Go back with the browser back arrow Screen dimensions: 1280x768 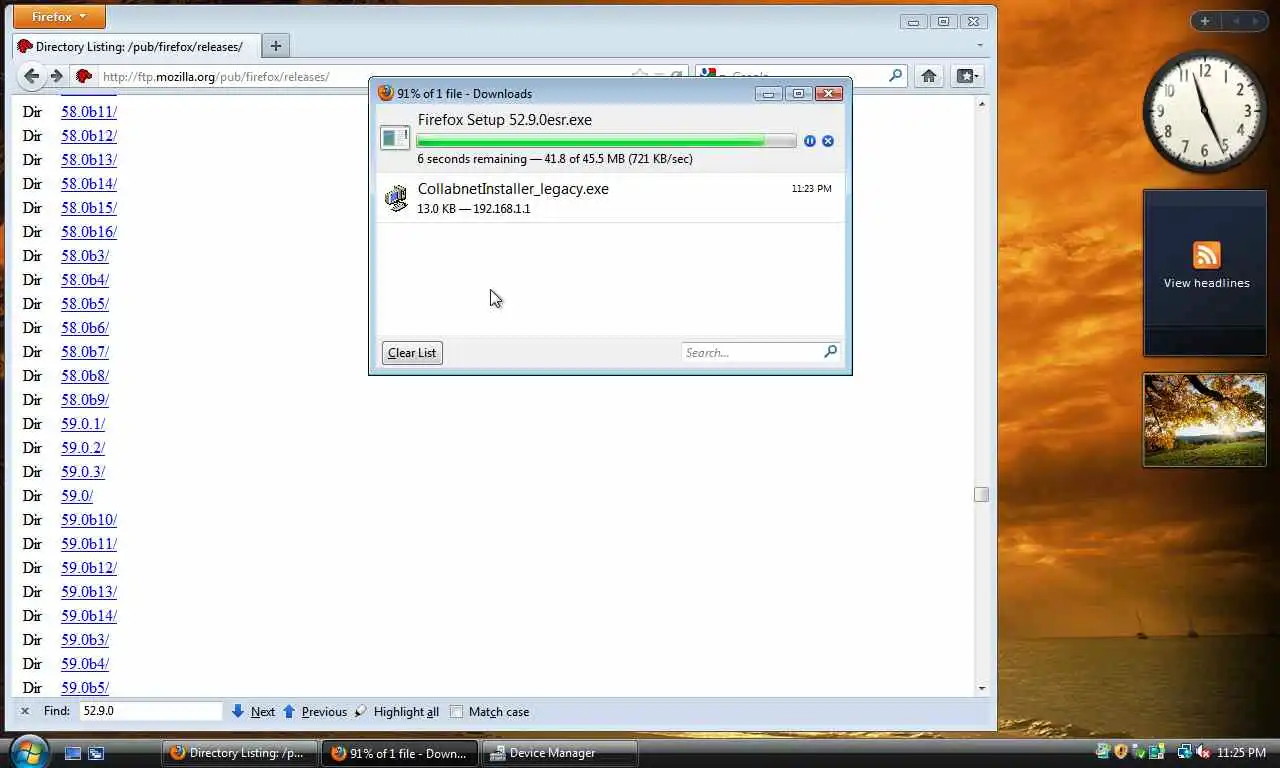(x=32, y=76)
